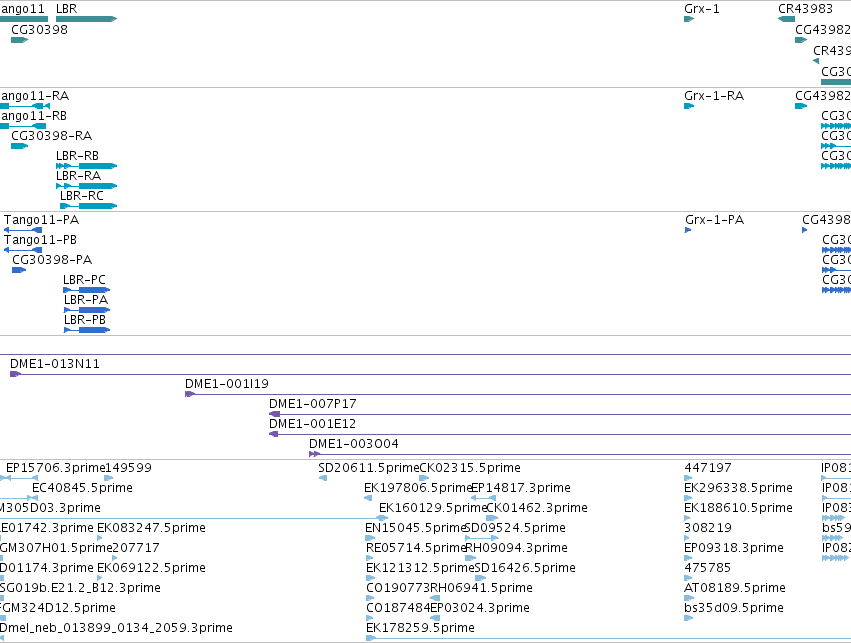Click EST label EP09318.3prime
This screenshot has width=851, height=643.
tap(734, 548)
